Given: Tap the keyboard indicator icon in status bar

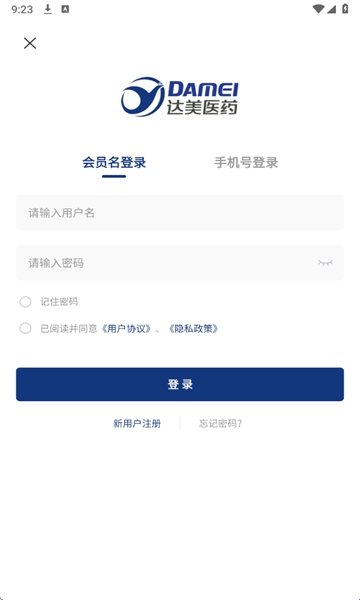Looking at the screenshot, I should click(65, 9).
